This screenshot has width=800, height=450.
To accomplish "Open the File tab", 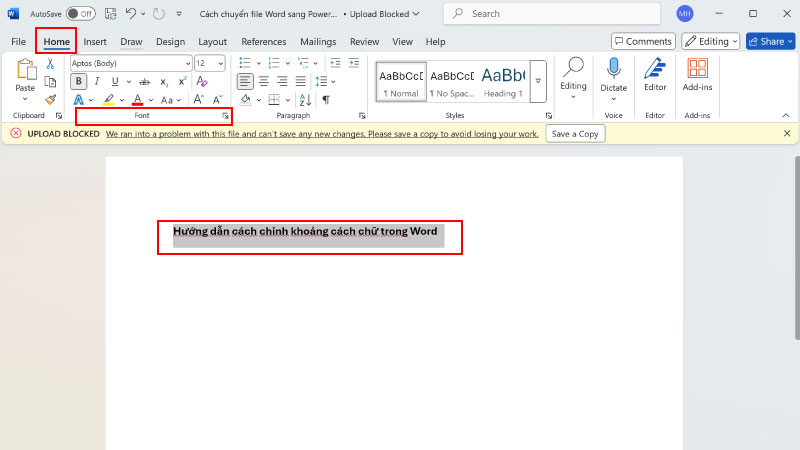I will click(18, 42).
